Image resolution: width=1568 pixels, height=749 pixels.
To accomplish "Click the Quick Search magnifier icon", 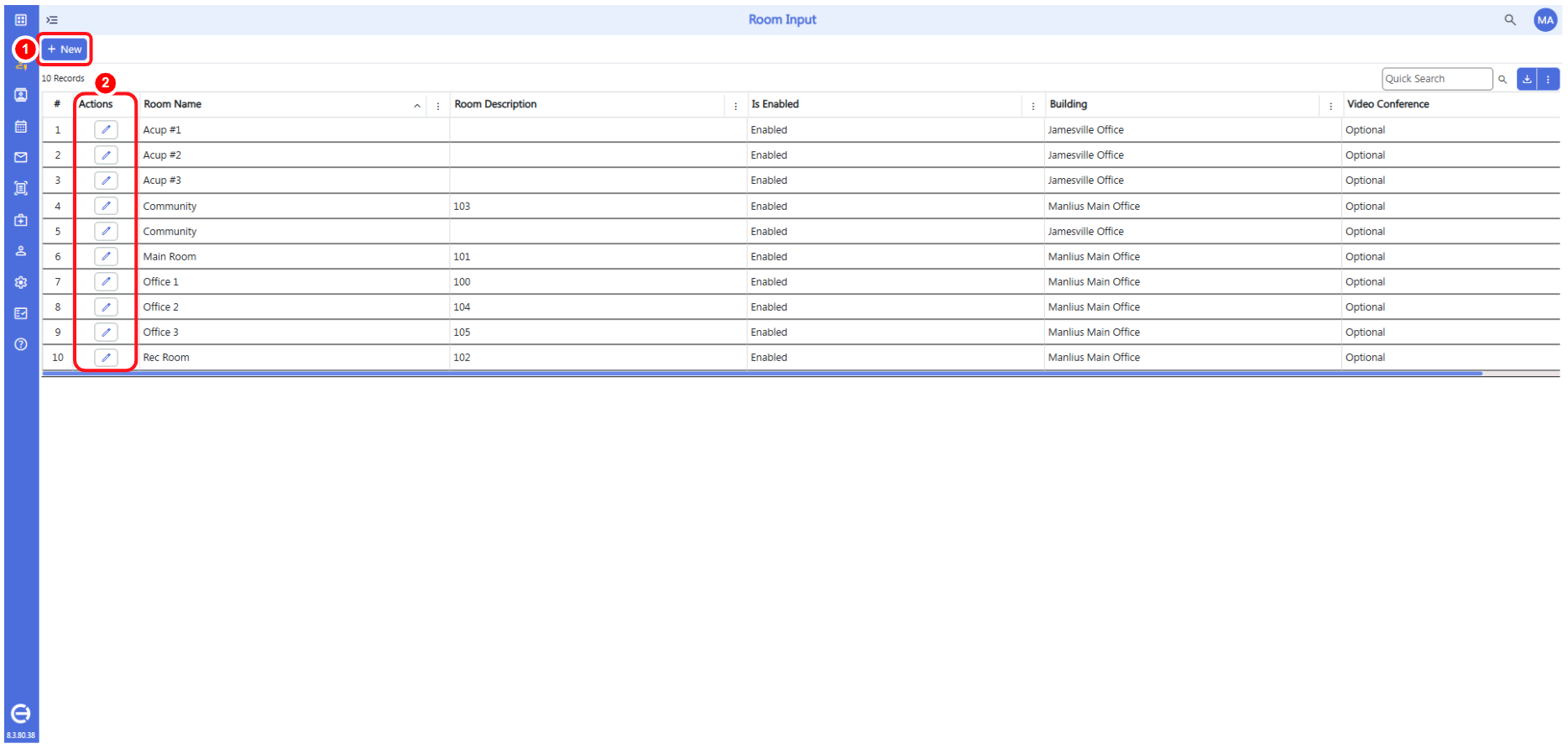I will coord(1503,79).
